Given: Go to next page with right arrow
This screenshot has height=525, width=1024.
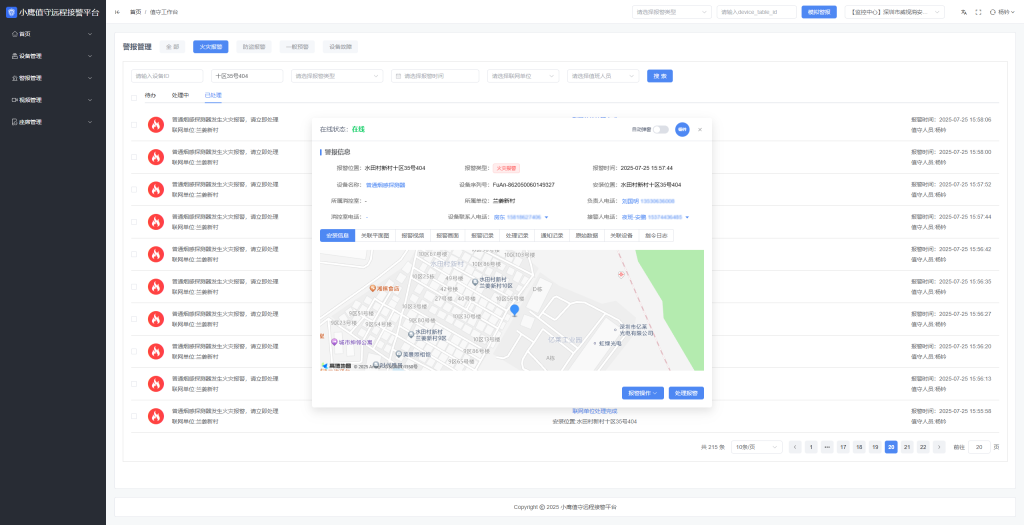Looking at the screenshot, I should click(939, 447).
